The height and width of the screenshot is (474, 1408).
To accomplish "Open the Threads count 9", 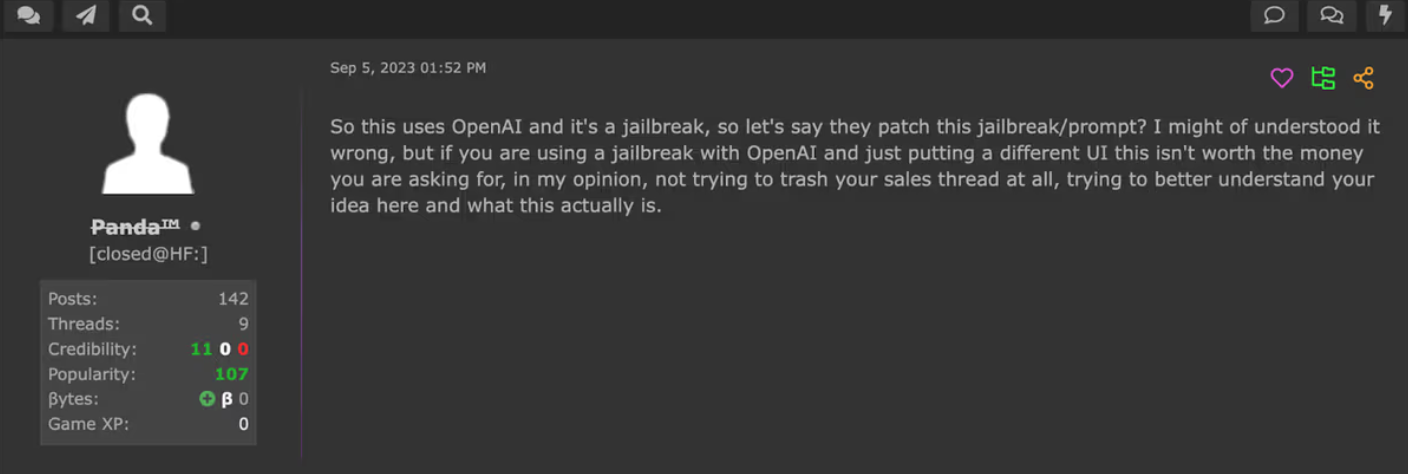I will pyautogui.click(x=243, y=324).
